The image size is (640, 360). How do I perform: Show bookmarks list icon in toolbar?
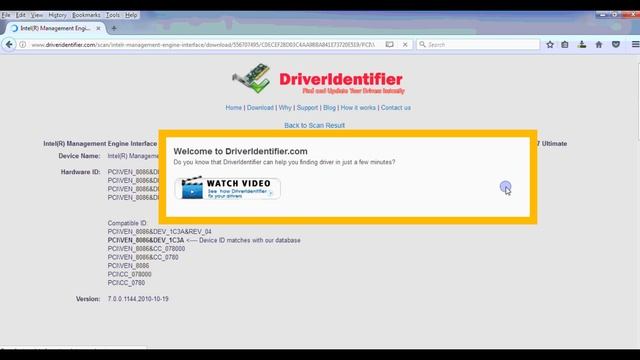point(564,44)
